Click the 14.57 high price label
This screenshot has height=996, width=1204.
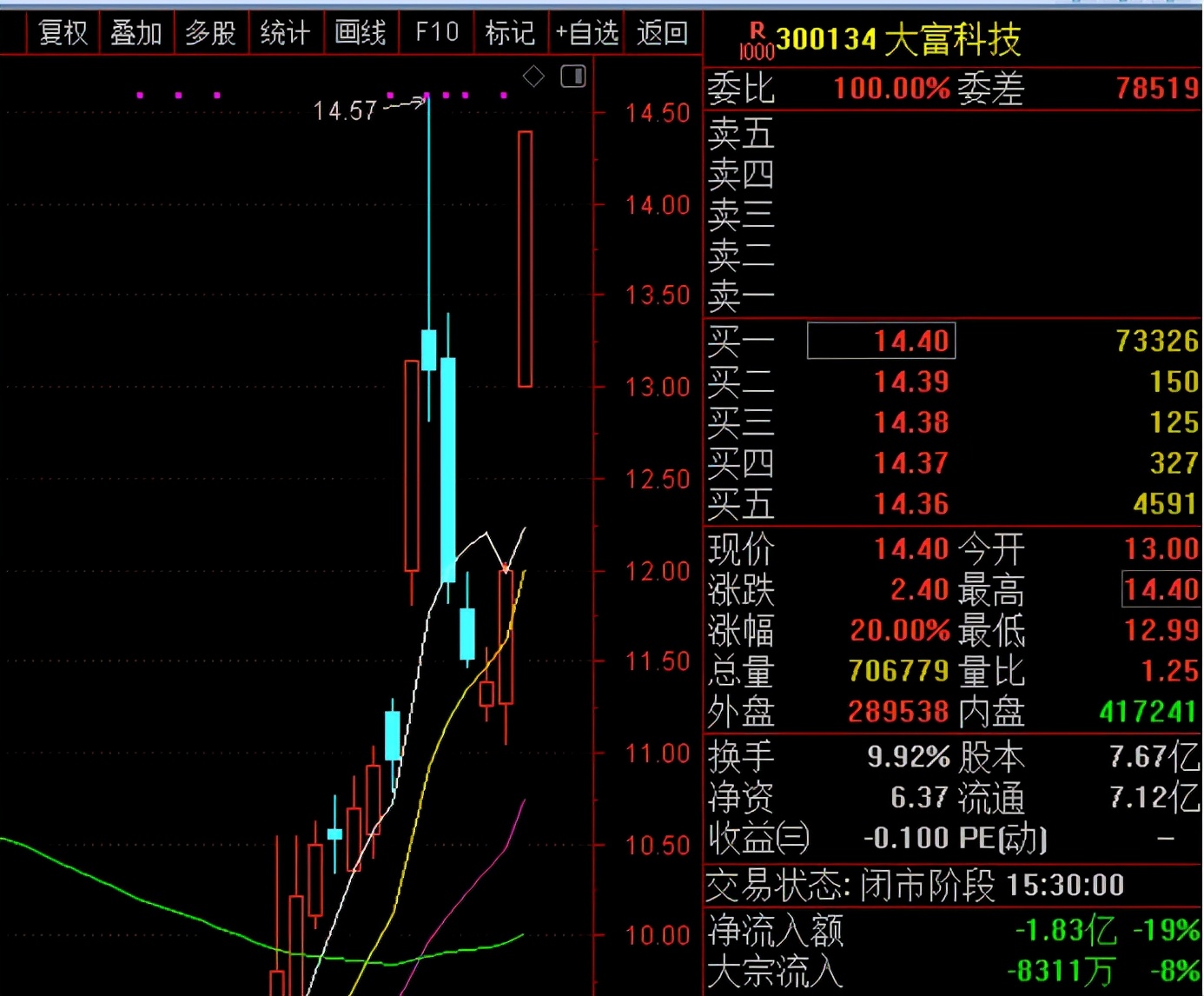click(x=345, y=111)
